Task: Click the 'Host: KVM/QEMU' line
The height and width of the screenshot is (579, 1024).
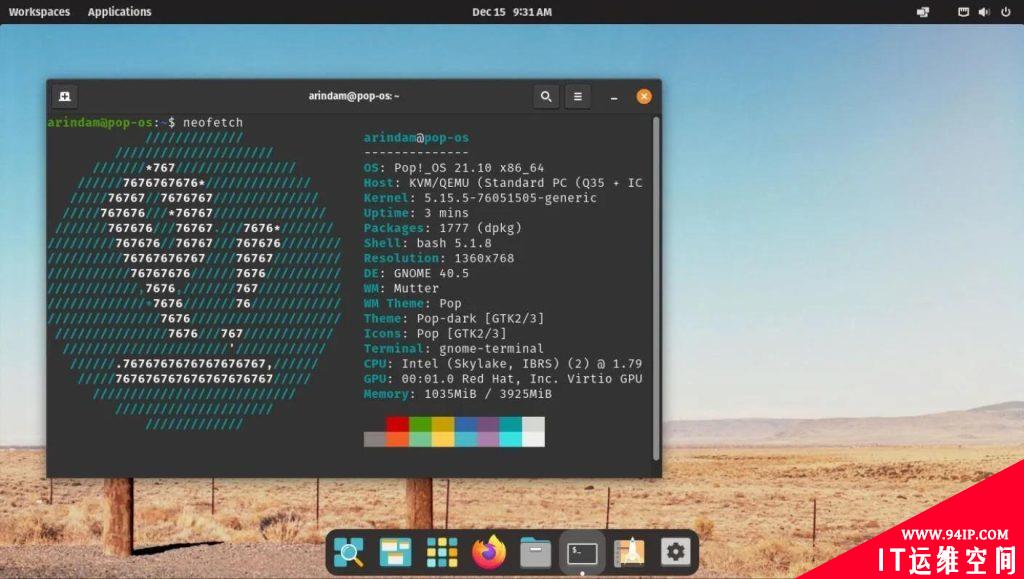Action: click(503, 183)
